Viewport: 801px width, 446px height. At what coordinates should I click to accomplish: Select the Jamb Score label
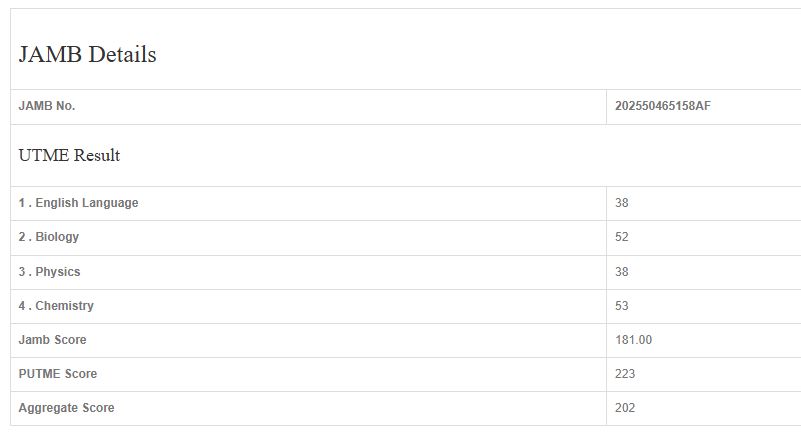click(x=52, y=340)
